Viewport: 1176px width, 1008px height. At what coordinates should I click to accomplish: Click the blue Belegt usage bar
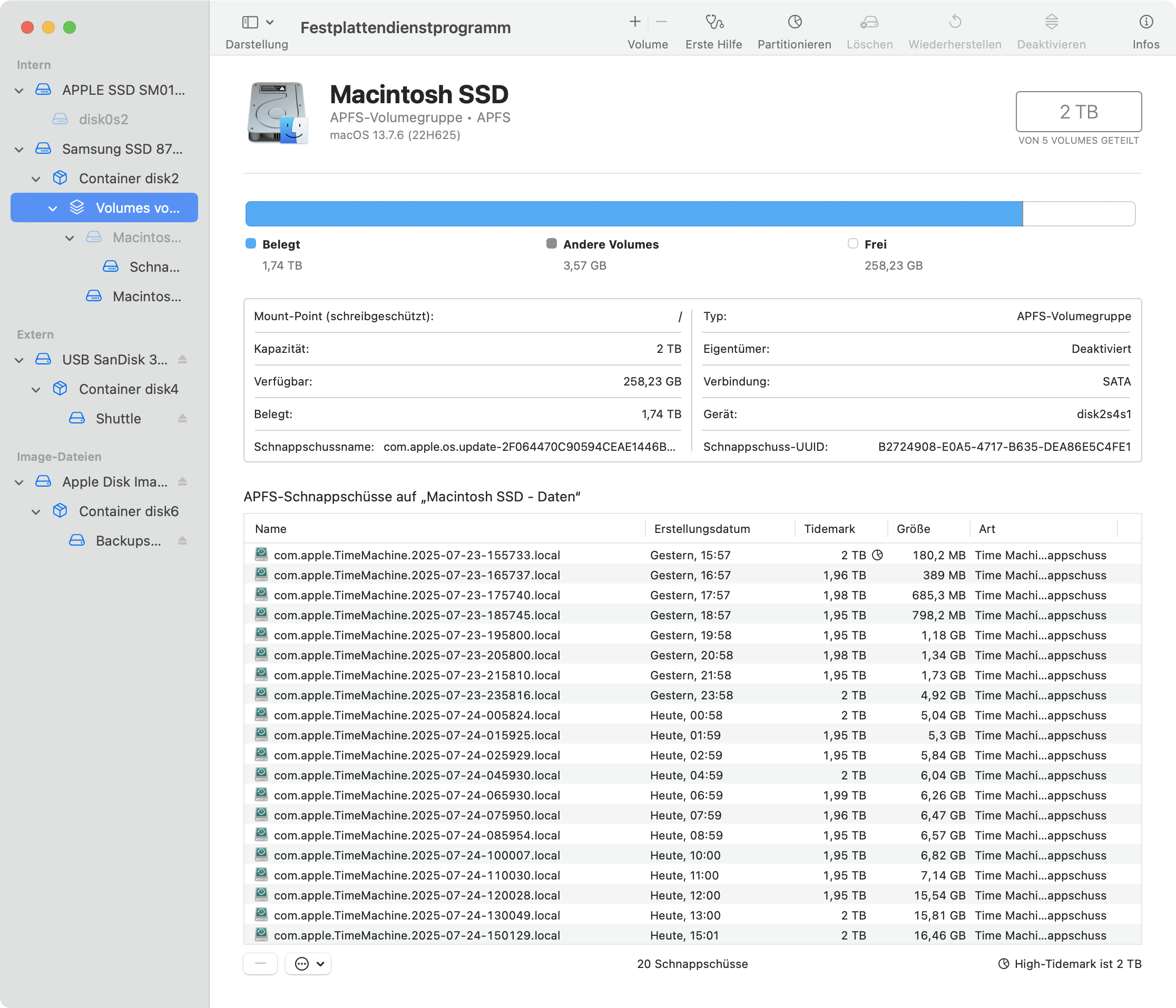tap(634, 214)
